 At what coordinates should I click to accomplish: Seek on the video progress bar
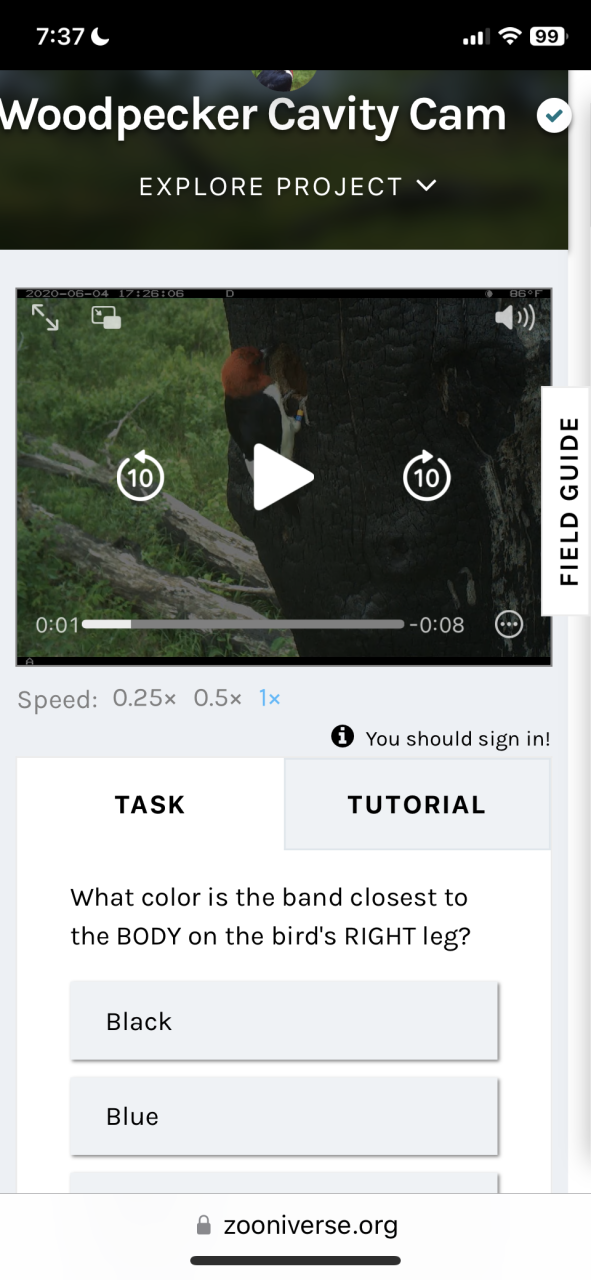[243, 625]
